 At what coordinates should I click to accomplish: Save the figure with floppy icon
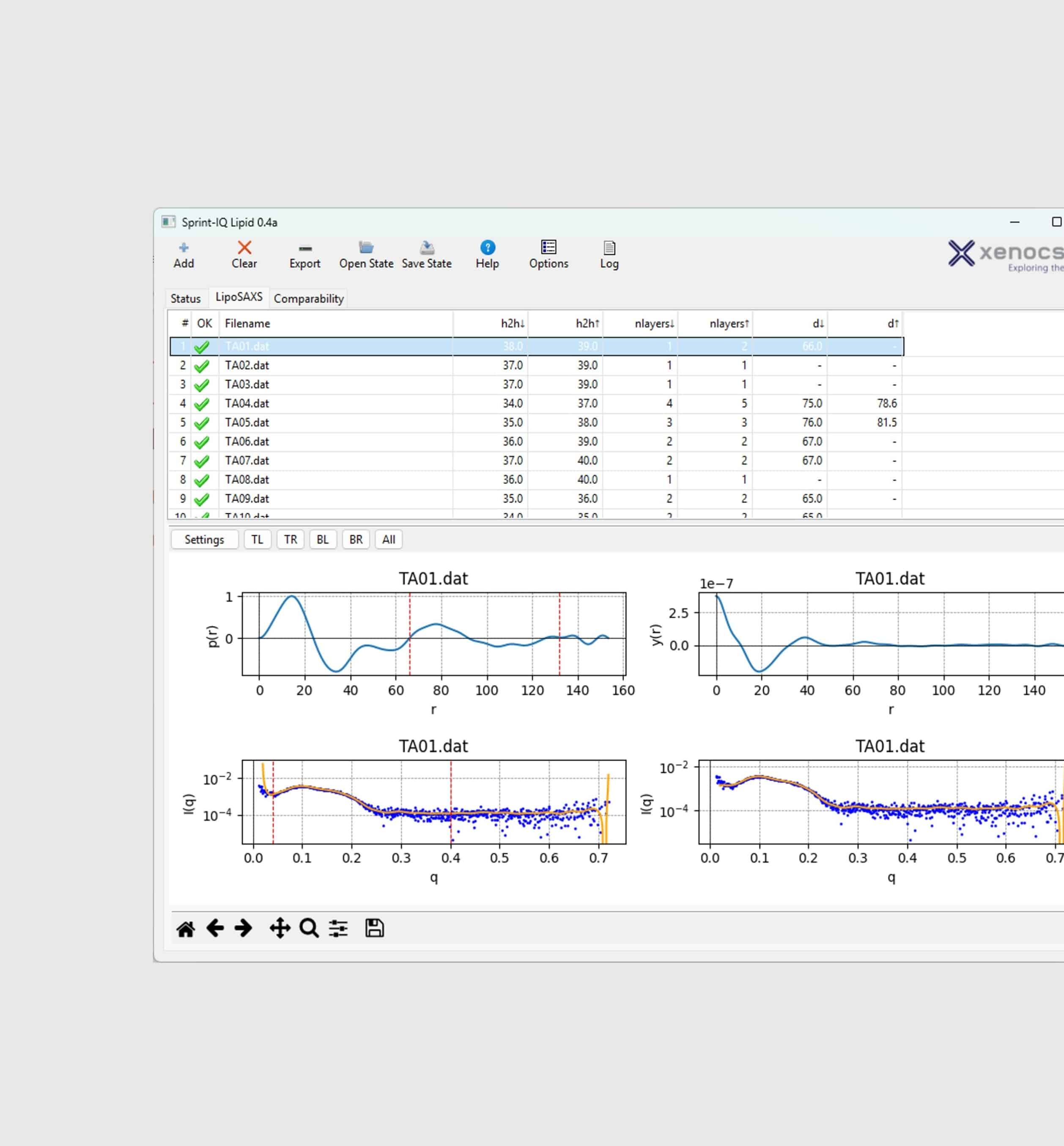[374, 928]
